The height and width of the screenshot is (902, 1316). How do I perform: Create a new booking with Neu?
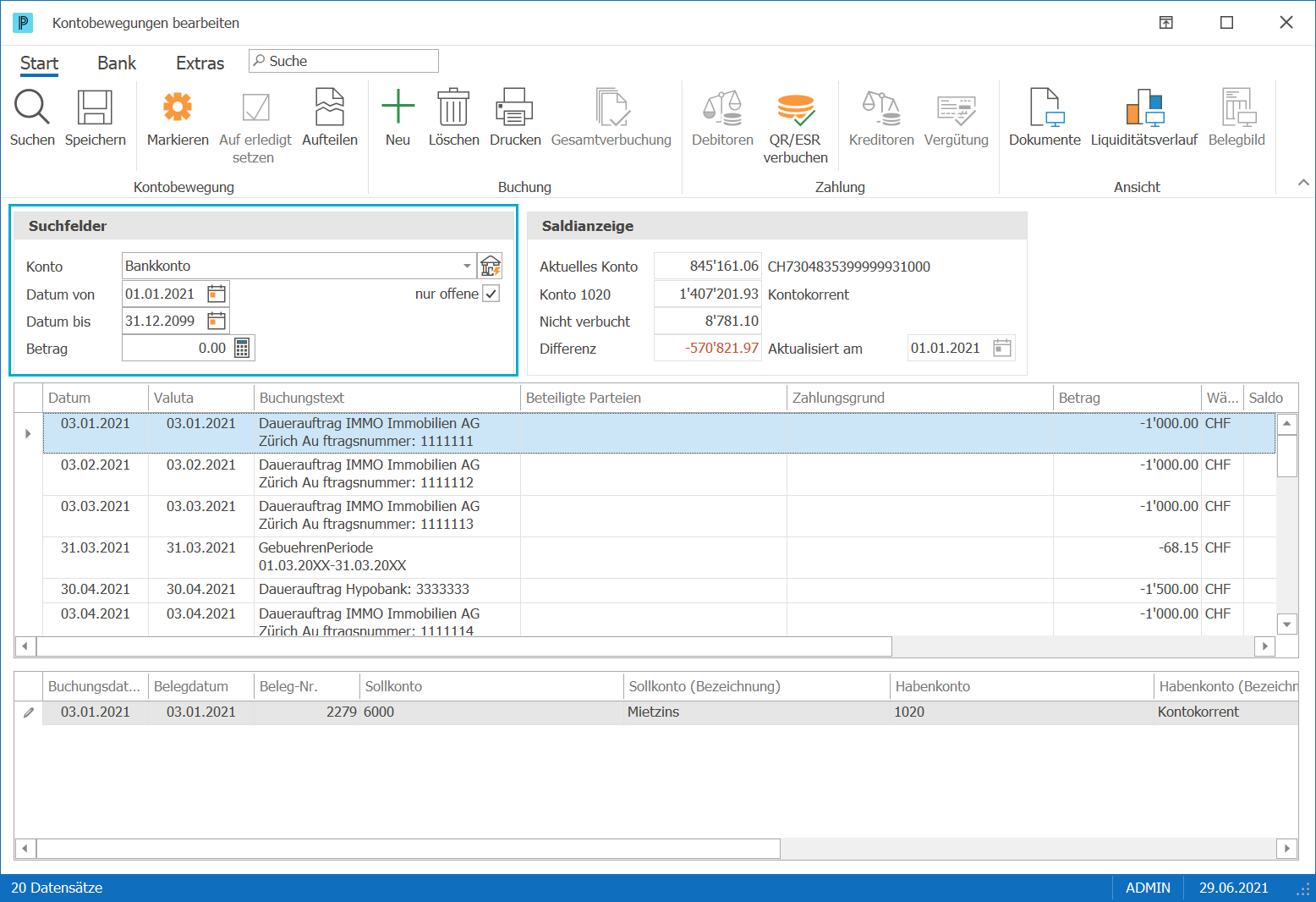click(398, 107)
